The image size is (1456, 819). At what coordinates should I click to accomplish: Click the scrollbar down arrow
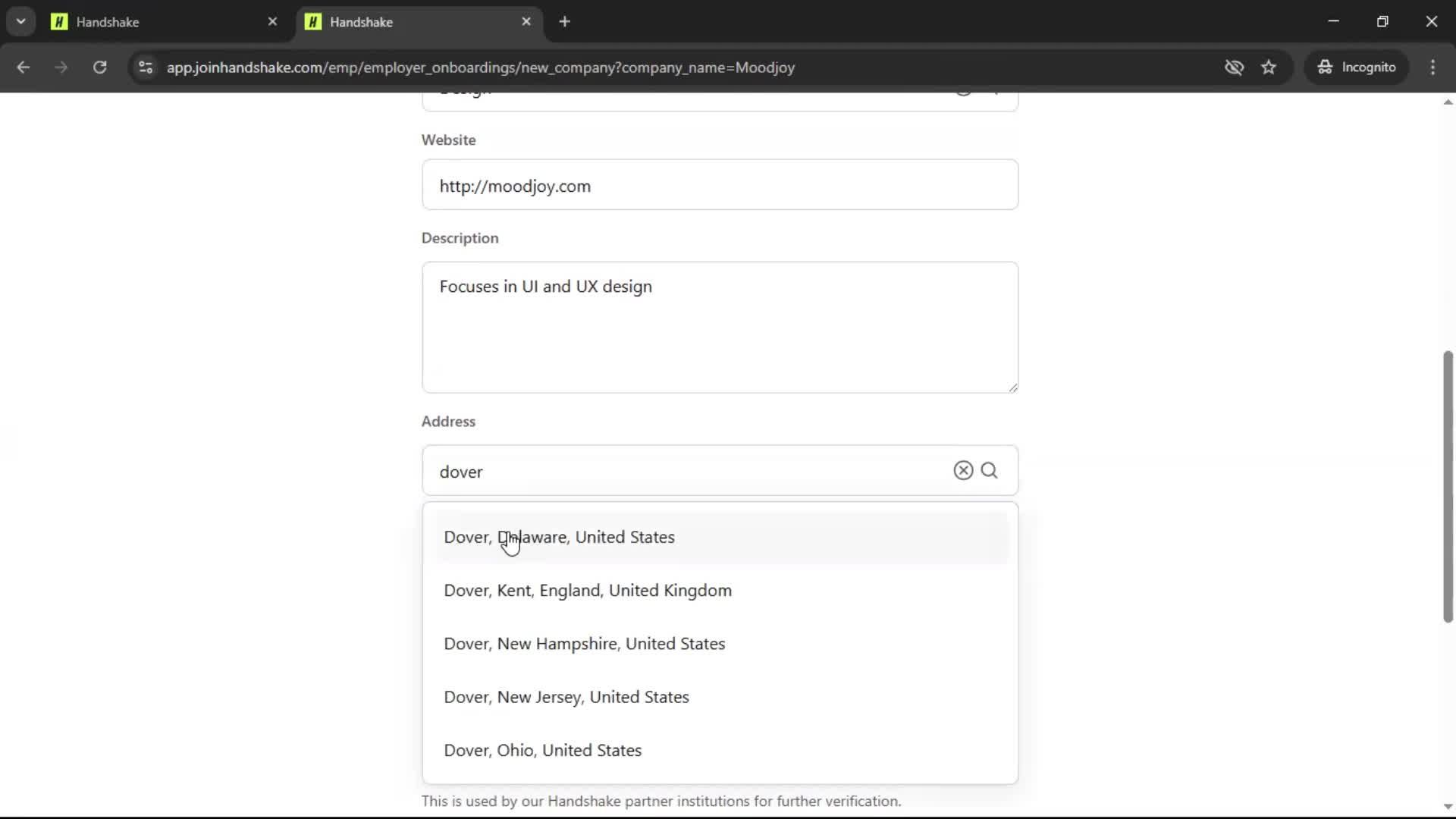tap(1448, 807)
